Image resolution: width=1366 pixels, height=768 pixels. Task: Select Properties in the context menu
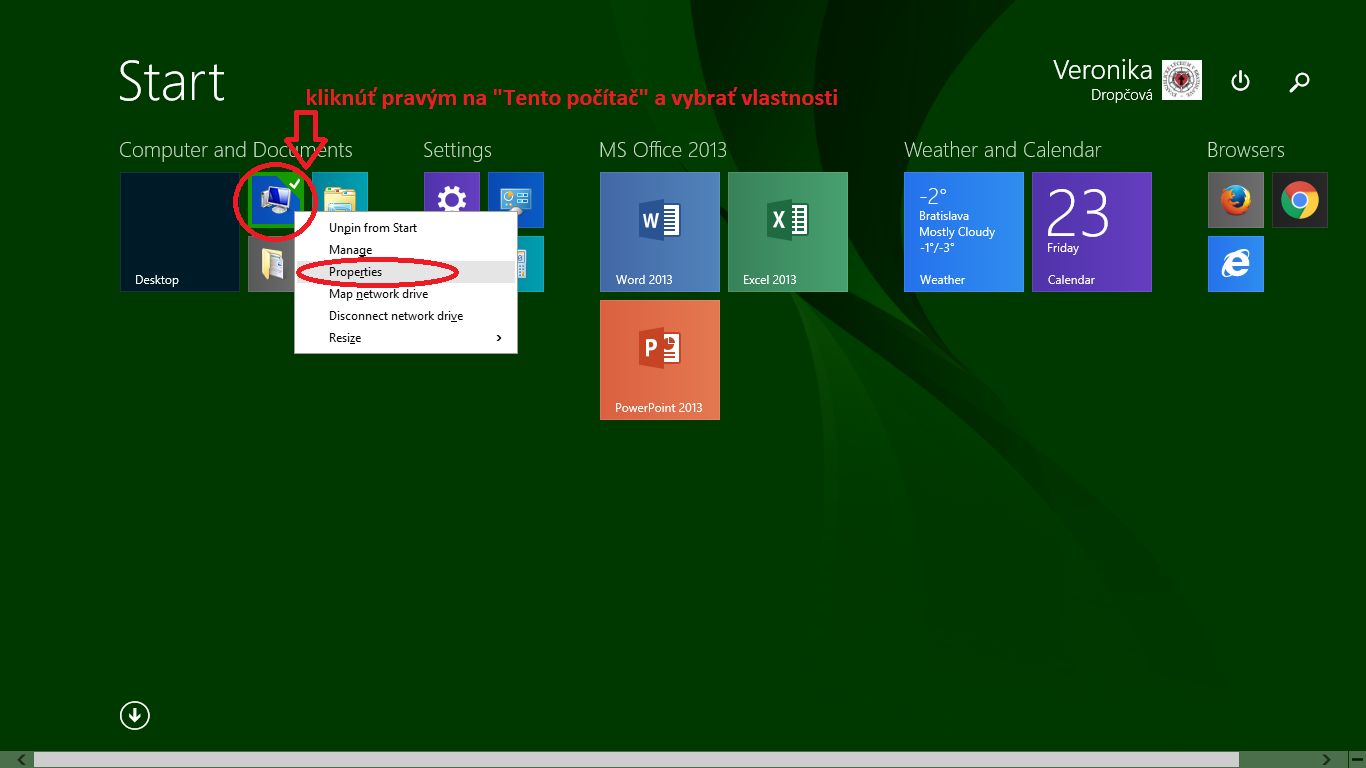pyautogui.click(x=406, y=272)
